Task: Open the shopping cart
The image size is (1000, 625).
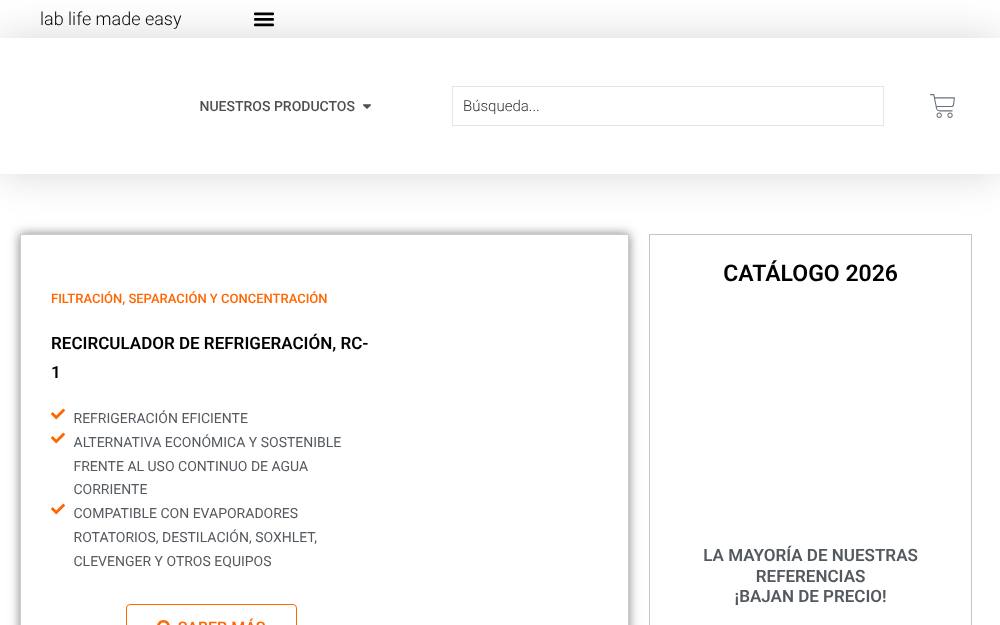Action: (x=943, y=106)
